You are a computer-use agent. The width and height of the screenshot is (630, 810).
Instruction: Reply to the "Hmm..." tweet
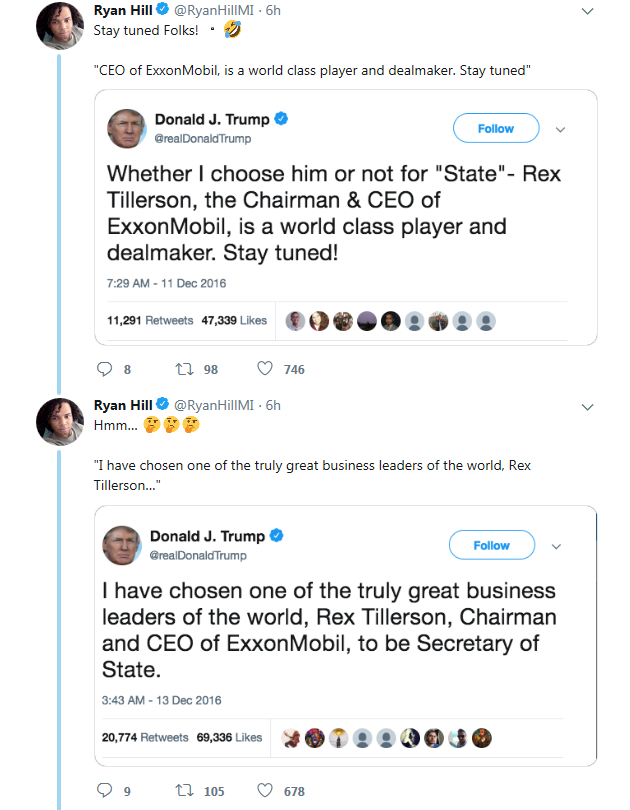tap(104, 791)
